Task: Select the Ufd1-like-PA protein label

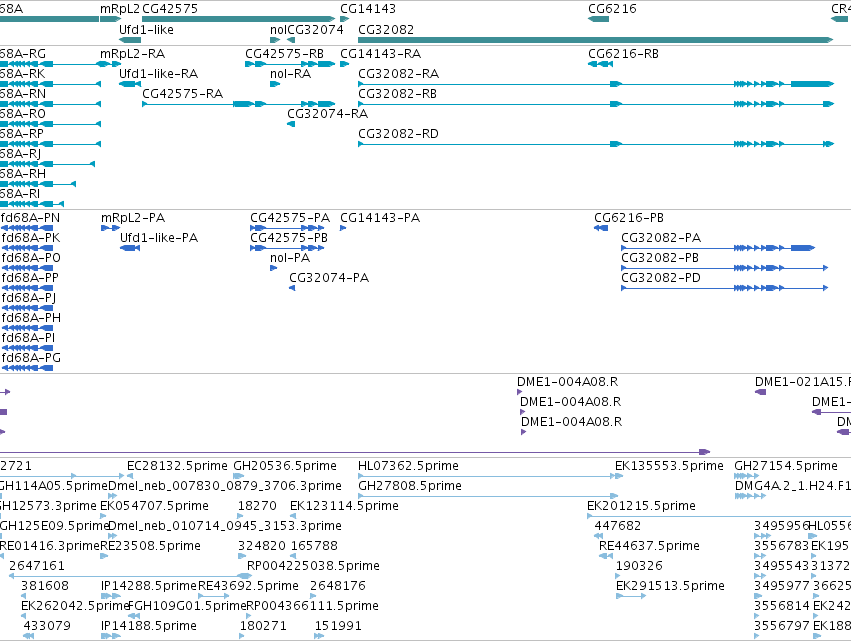Action: (159, 238)
